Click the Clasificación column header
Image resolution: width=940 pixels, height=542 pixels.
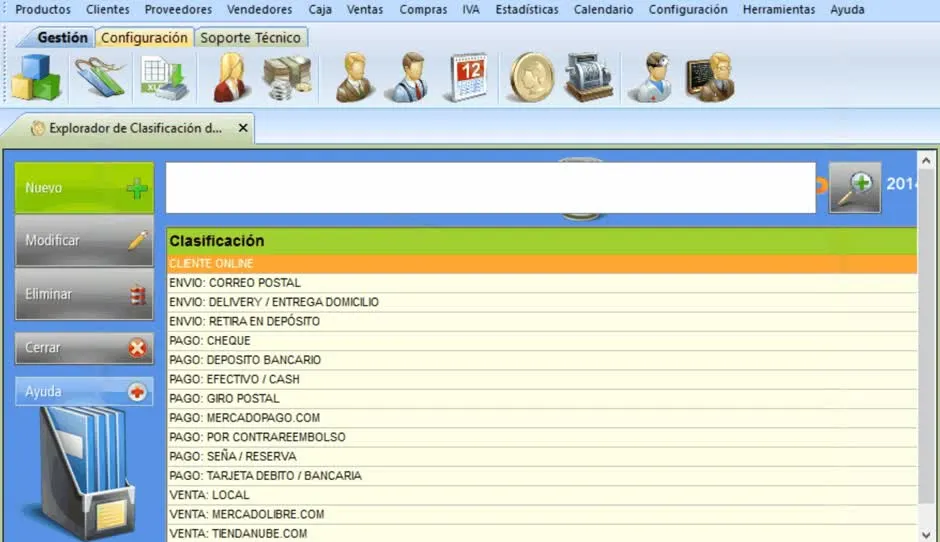542,241
